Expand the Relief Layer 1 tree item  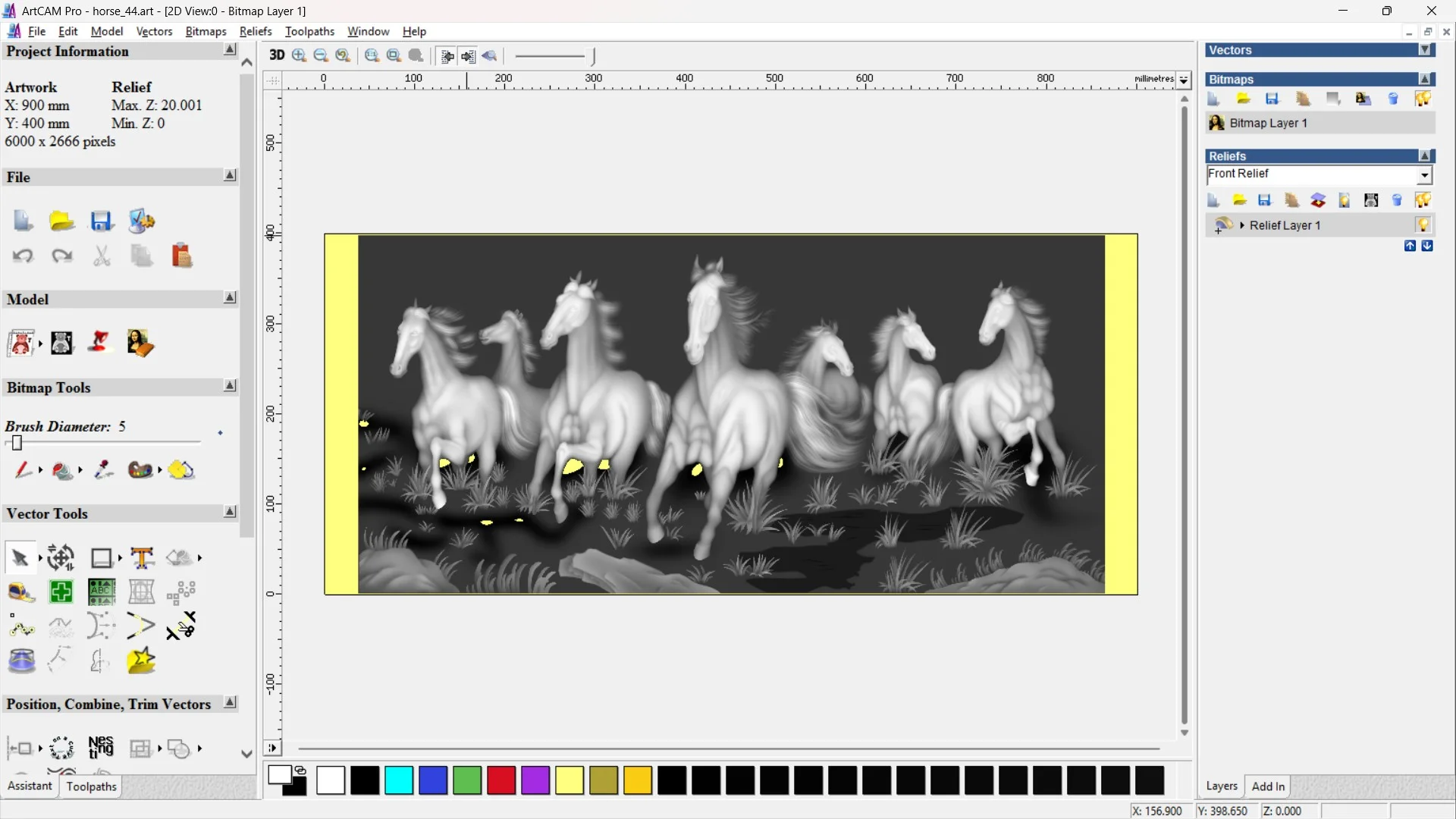click(x=1241, y=225)
